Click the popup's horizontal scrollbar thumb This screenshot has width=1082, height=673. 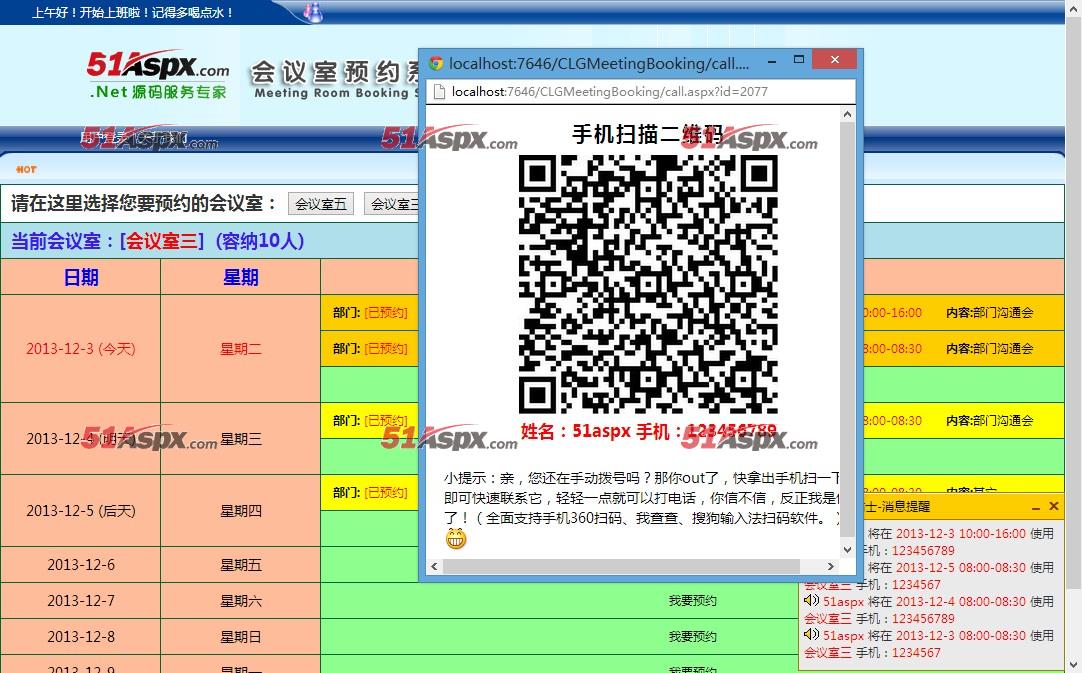tap(621, 566)
